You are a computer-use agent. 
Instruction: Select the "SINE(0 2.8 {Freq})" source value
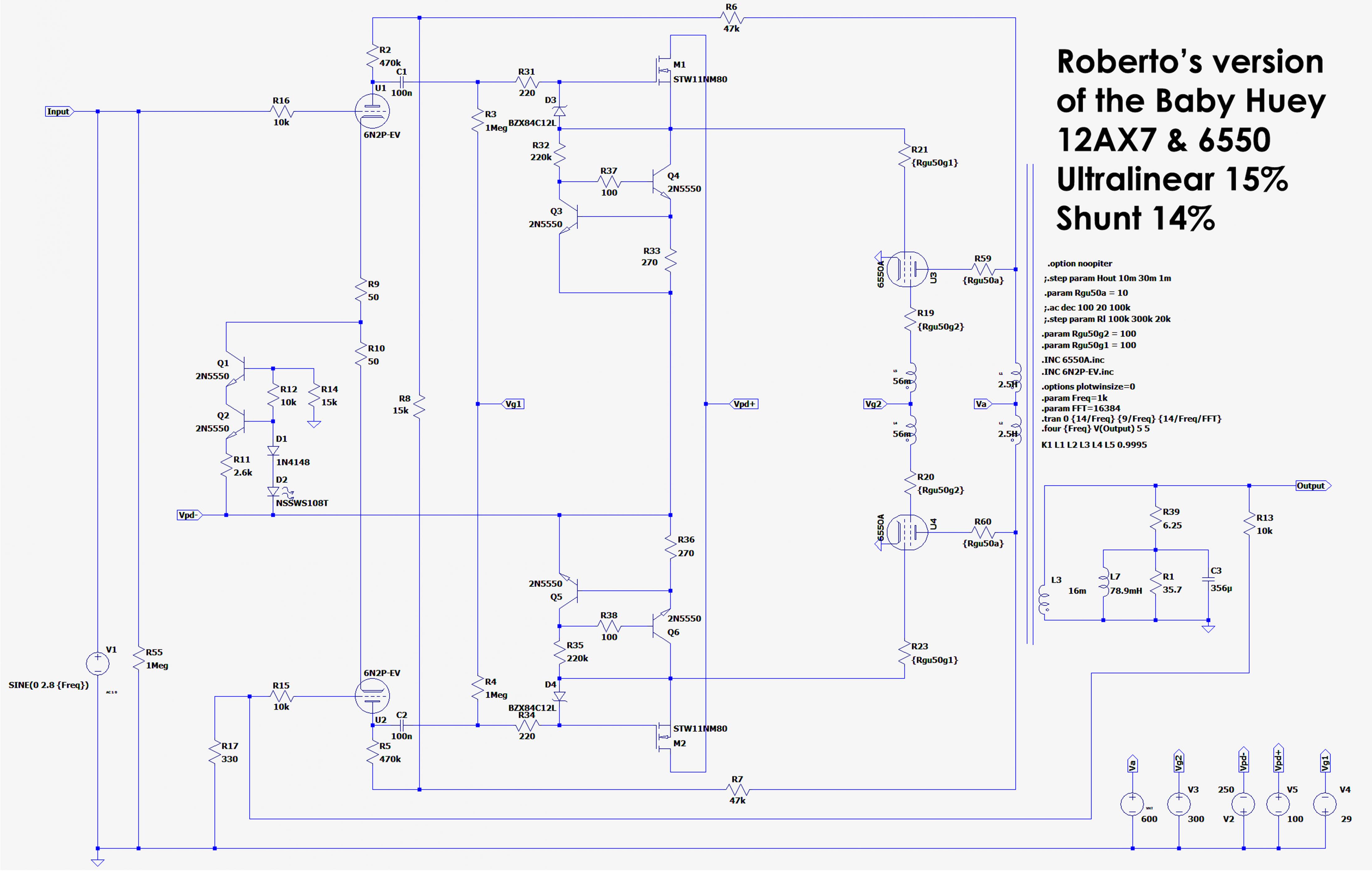[49, 685]
